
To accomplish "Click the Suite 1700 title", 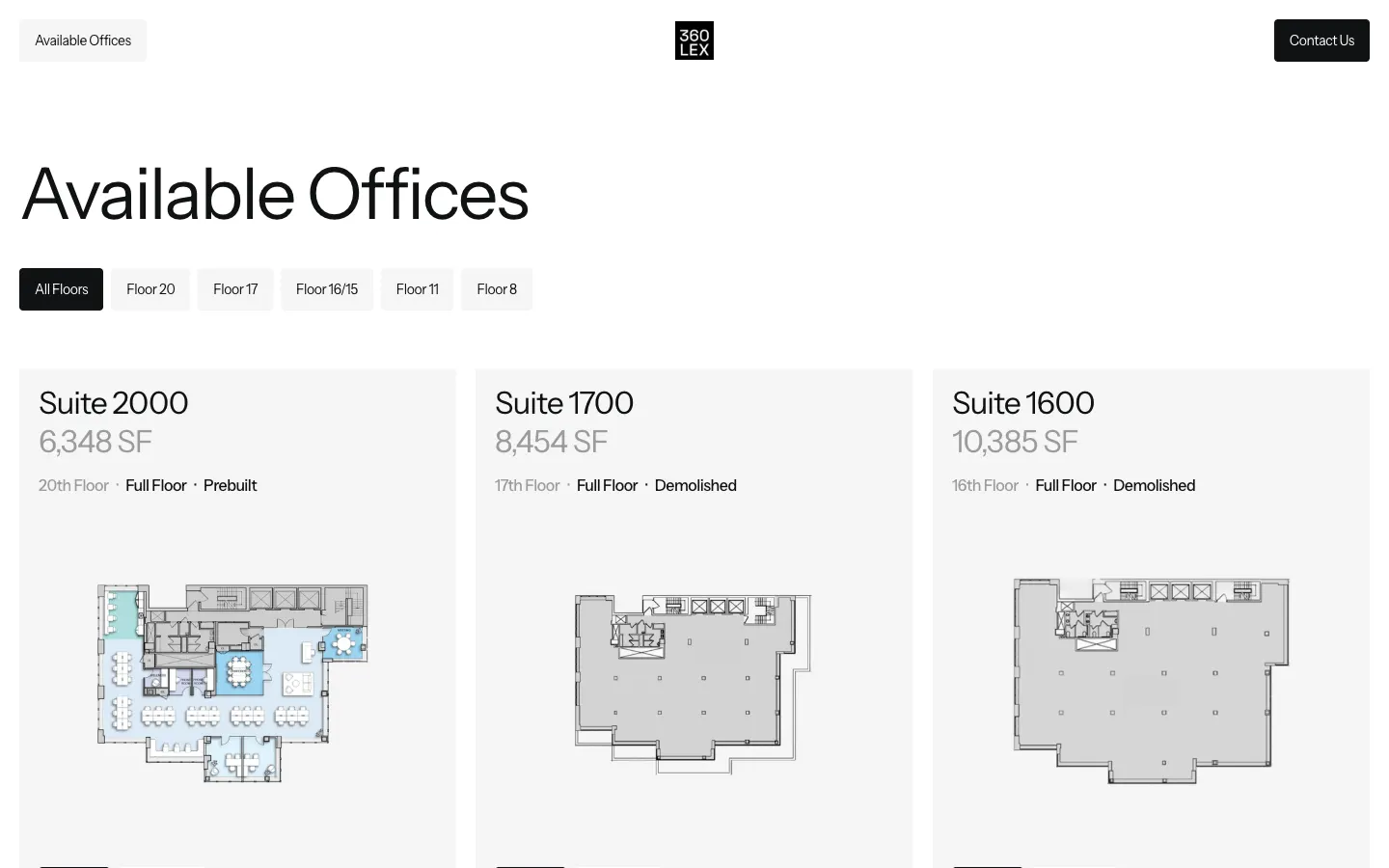I will [x=564, y=403].
